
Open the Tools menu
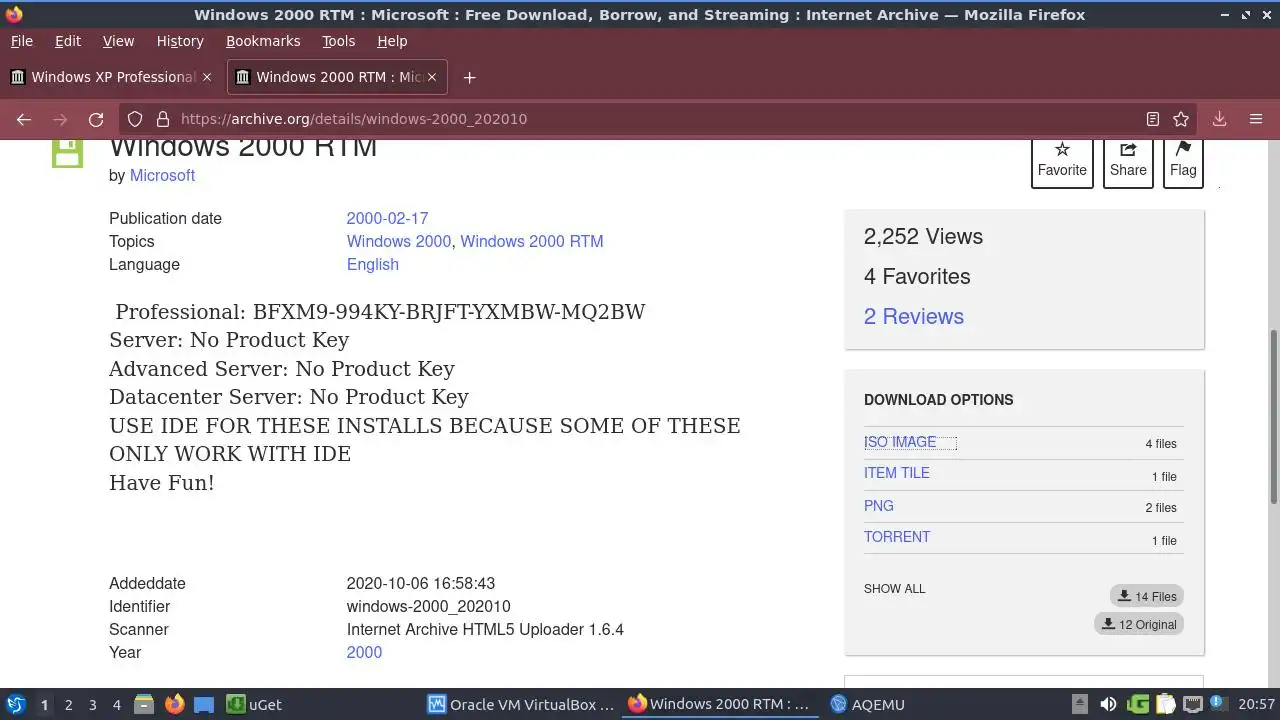point(338,41)
